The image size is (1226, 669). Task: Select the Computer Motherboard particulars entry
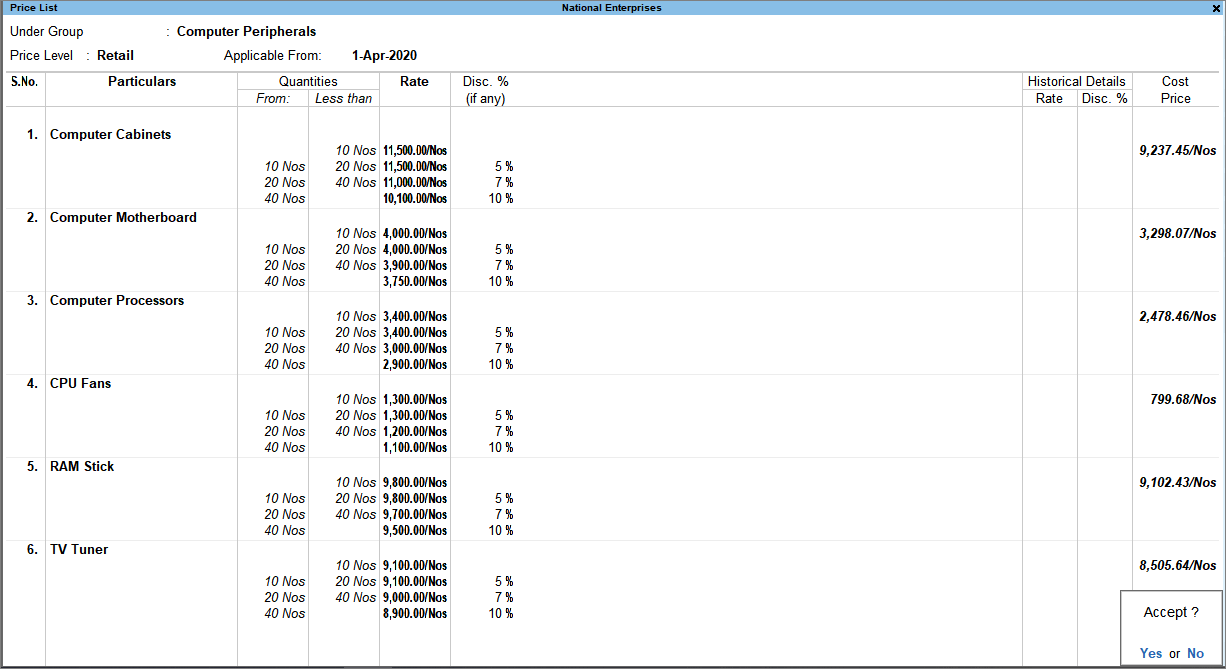tap(123, 217)
